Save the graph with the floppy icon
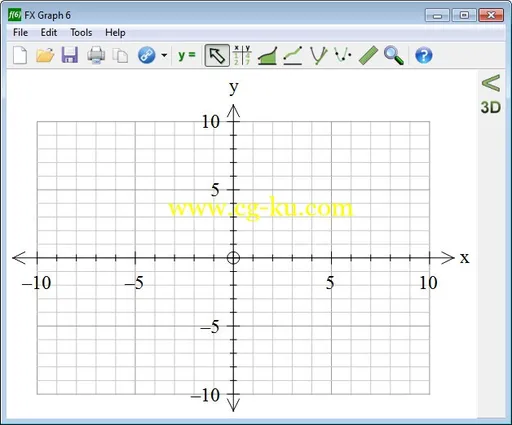Image resolution: width=512 pixels, height=425 pixels. coord(70,55)
